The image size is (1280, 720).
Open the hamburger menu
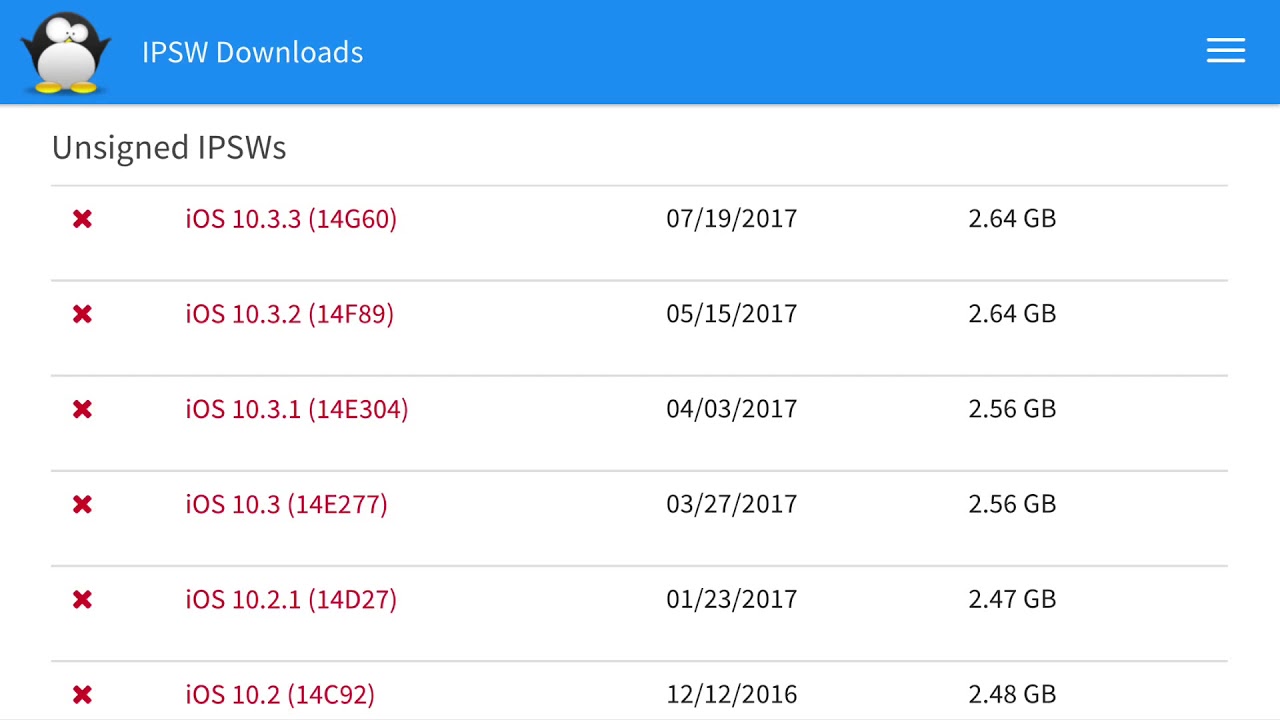tap(1225, 51)
